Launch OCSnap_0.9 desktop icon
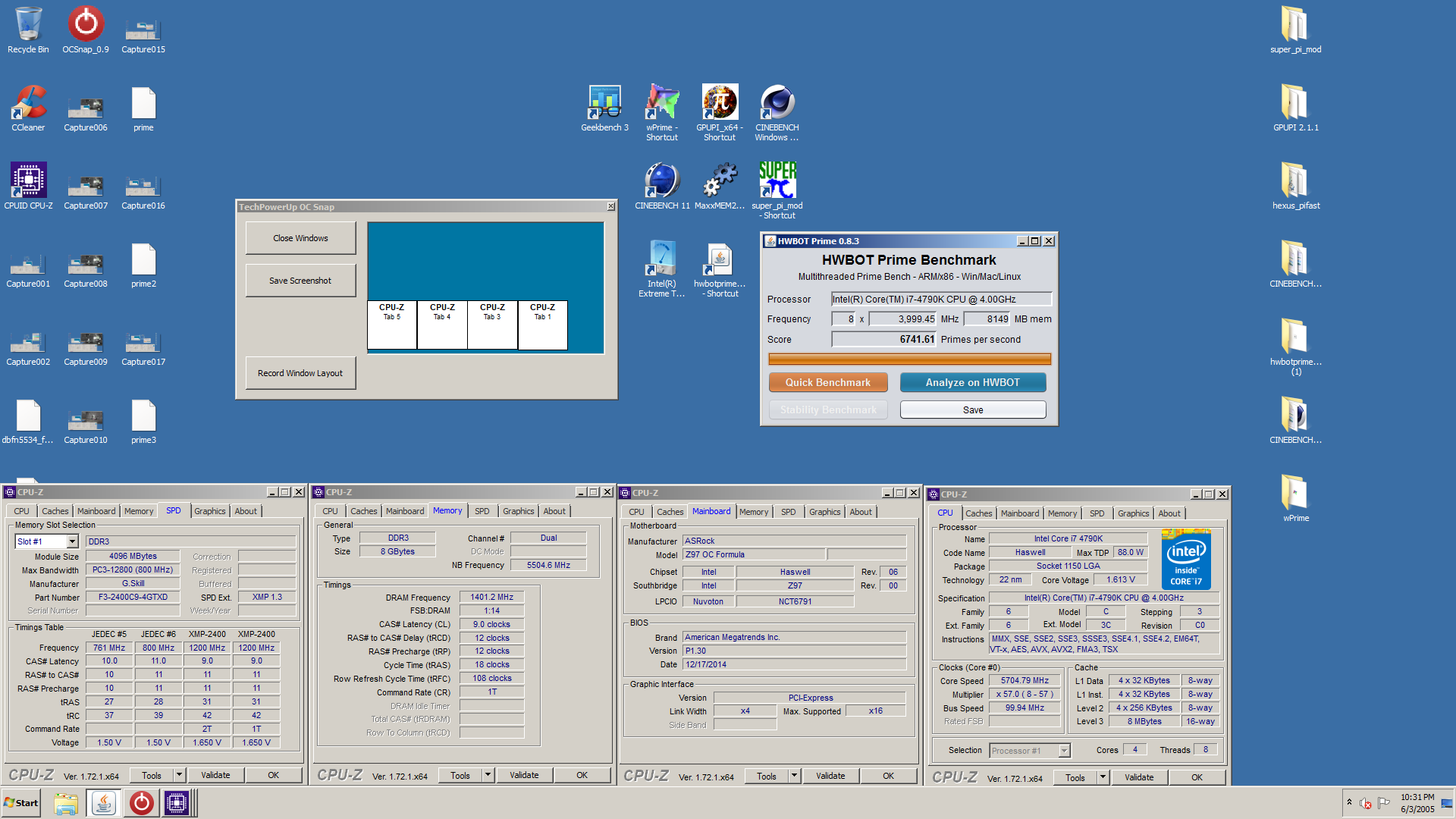Viewport: 1456px width, 819px height. pyautogui.click(x=86, y=30)
